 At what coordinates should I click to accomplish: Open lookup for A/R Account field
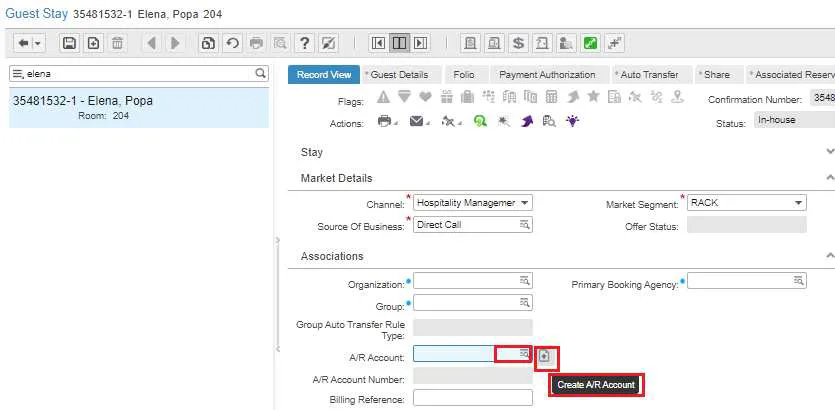point(525,354)
